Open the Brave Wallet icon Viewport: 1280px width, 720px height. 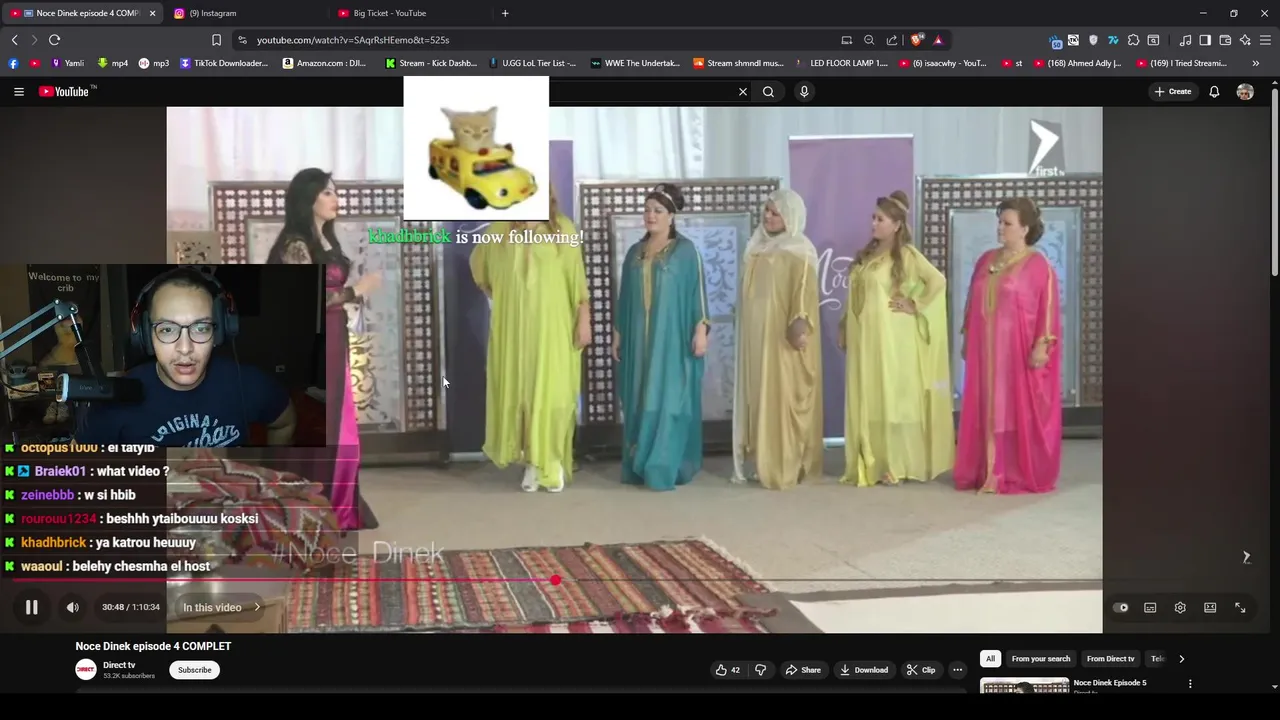(x=1225, y=40)
